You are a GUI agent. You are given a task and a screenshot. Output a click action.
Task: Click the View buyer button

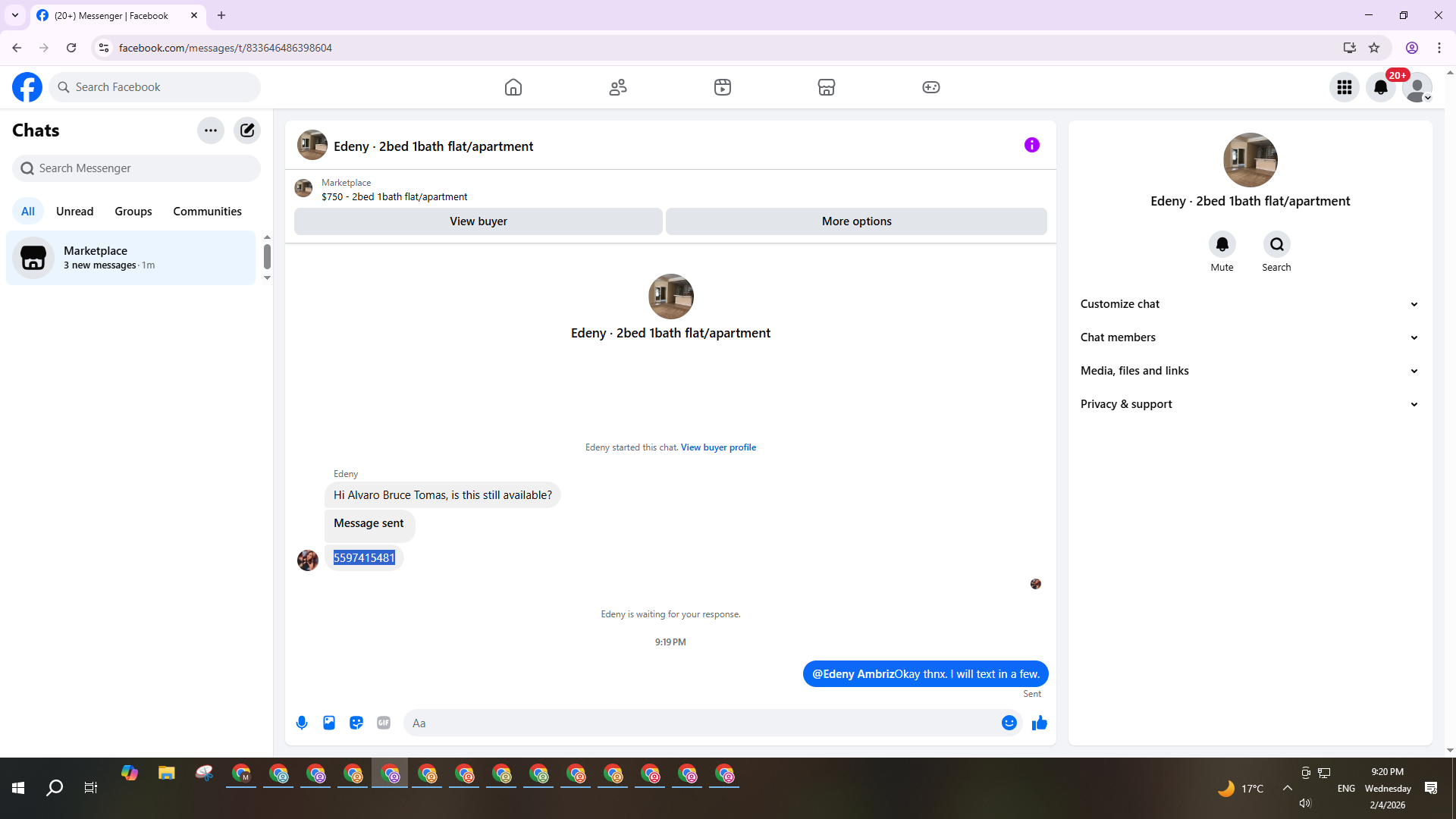[x=478, y=221]
